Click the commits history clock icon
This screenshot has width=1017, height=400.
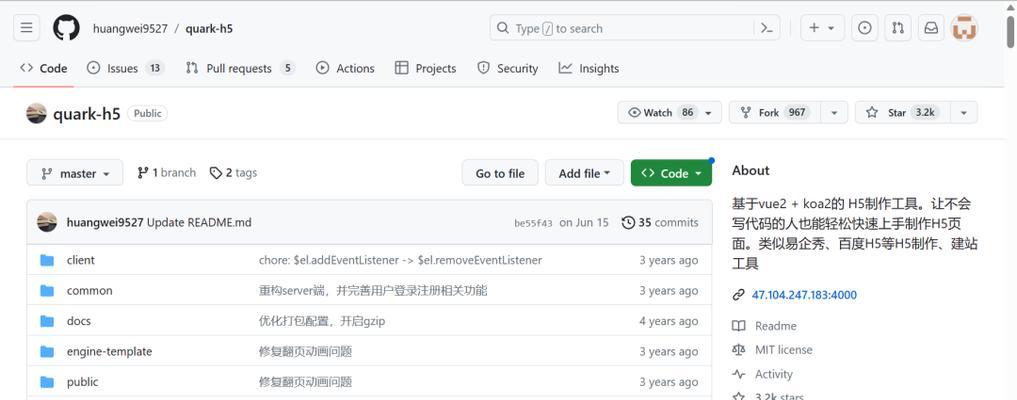pos(628,222)
